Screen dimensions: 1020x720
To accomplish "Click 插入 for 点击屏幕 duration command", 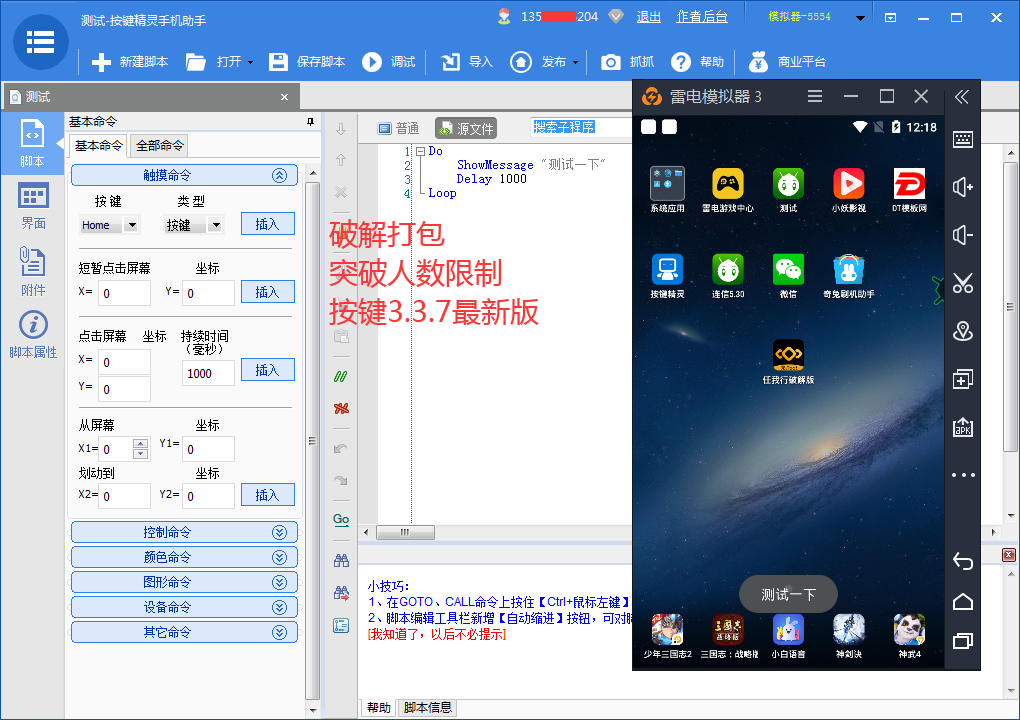I will [267, 369].
